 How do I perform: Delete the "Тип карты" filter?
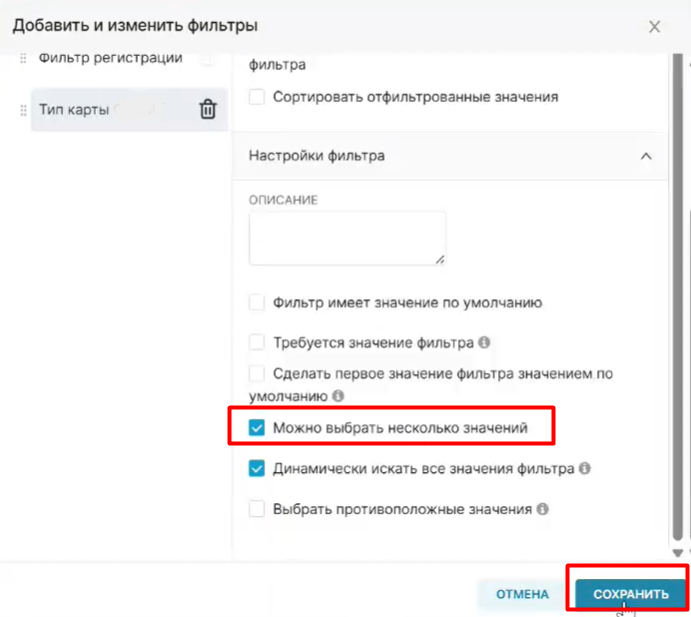tap(207, 110)
